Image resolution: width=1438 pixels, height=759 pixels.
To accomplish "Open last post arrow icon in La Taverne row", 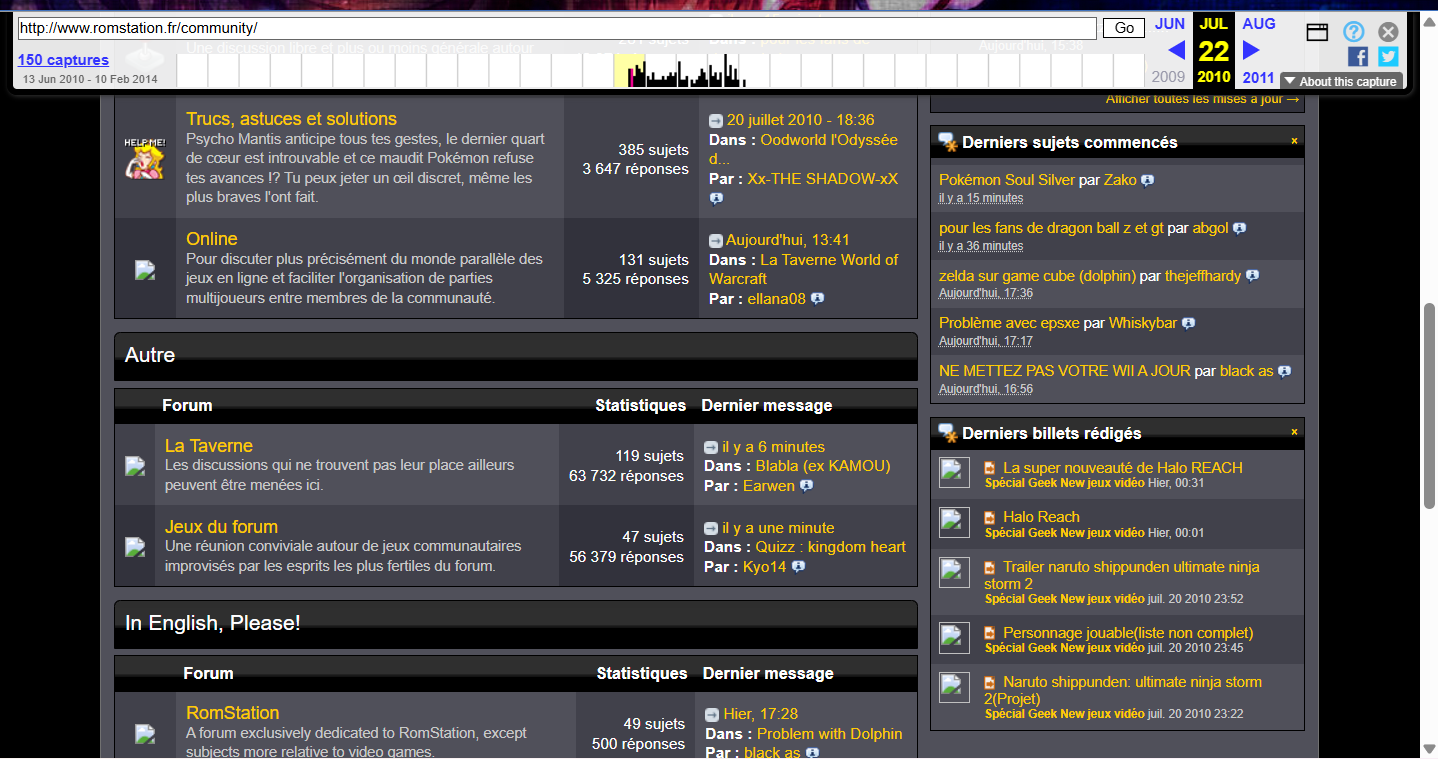I will pos(711,447).
